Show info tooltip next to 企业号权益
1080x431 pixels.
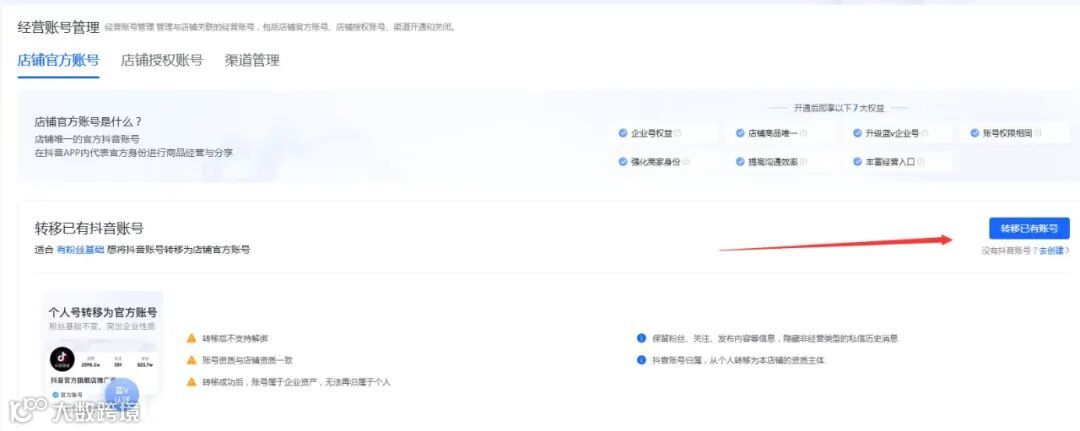(x=678, y=134)
